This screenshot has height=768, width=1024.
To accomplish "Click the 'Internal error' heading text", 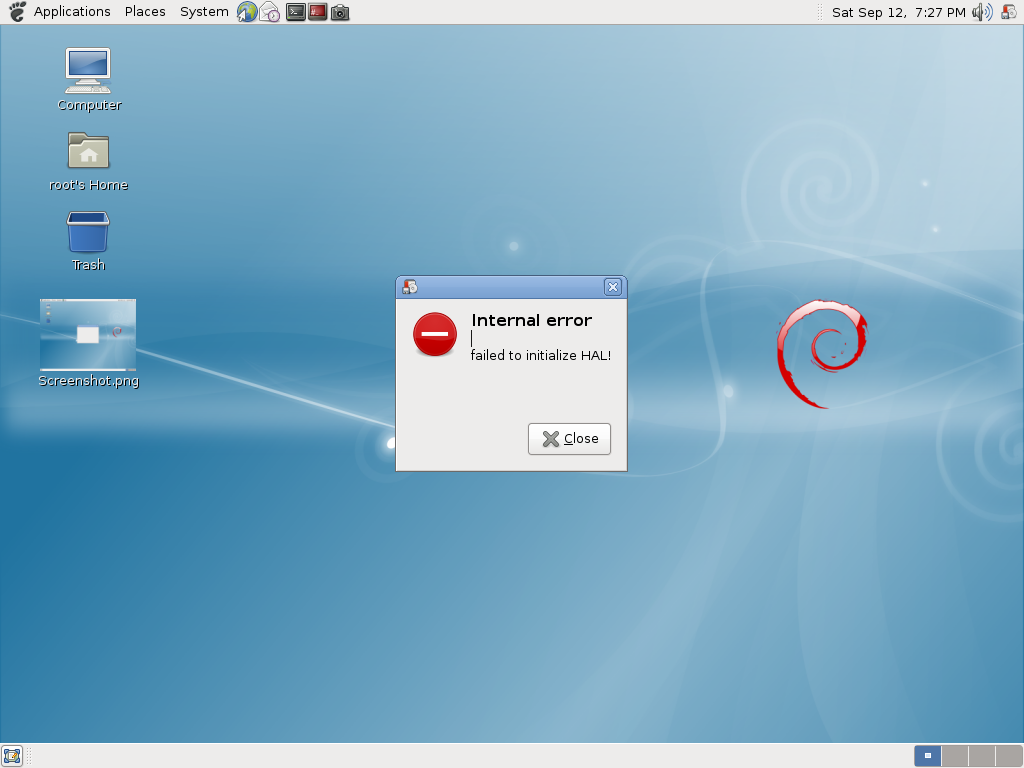I will click(532, 320).
